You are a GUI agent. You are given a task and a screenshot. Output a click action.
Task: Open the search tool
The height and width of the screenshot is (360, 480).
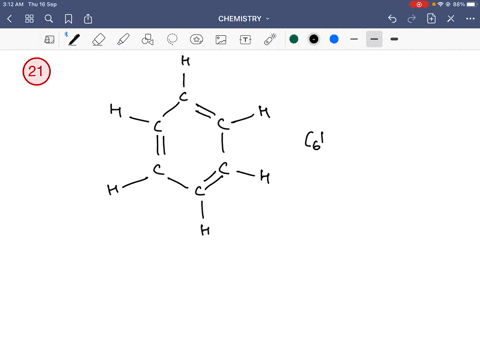click(49, 19)
